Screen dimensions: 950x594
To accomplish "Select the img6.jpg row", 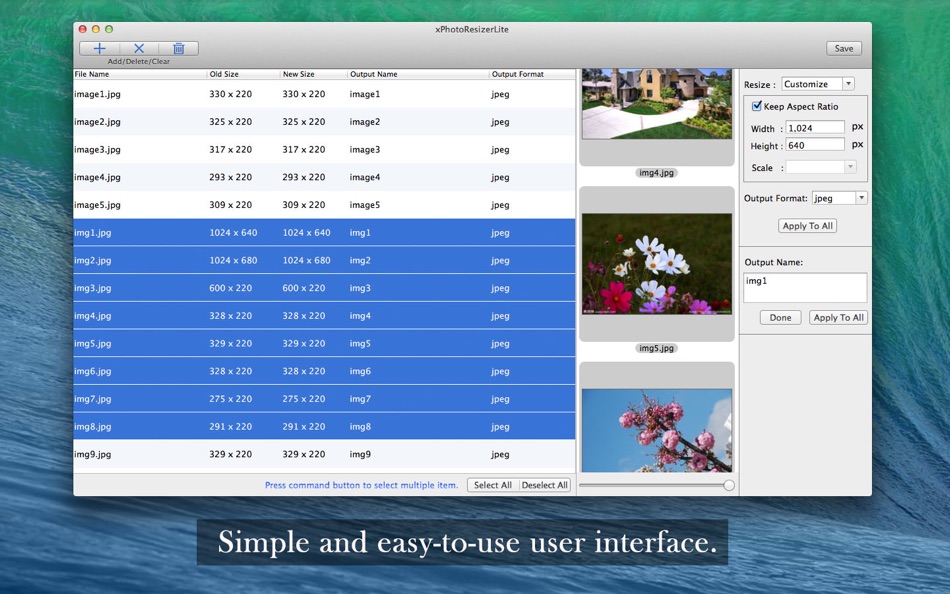I will coord(324,371).
